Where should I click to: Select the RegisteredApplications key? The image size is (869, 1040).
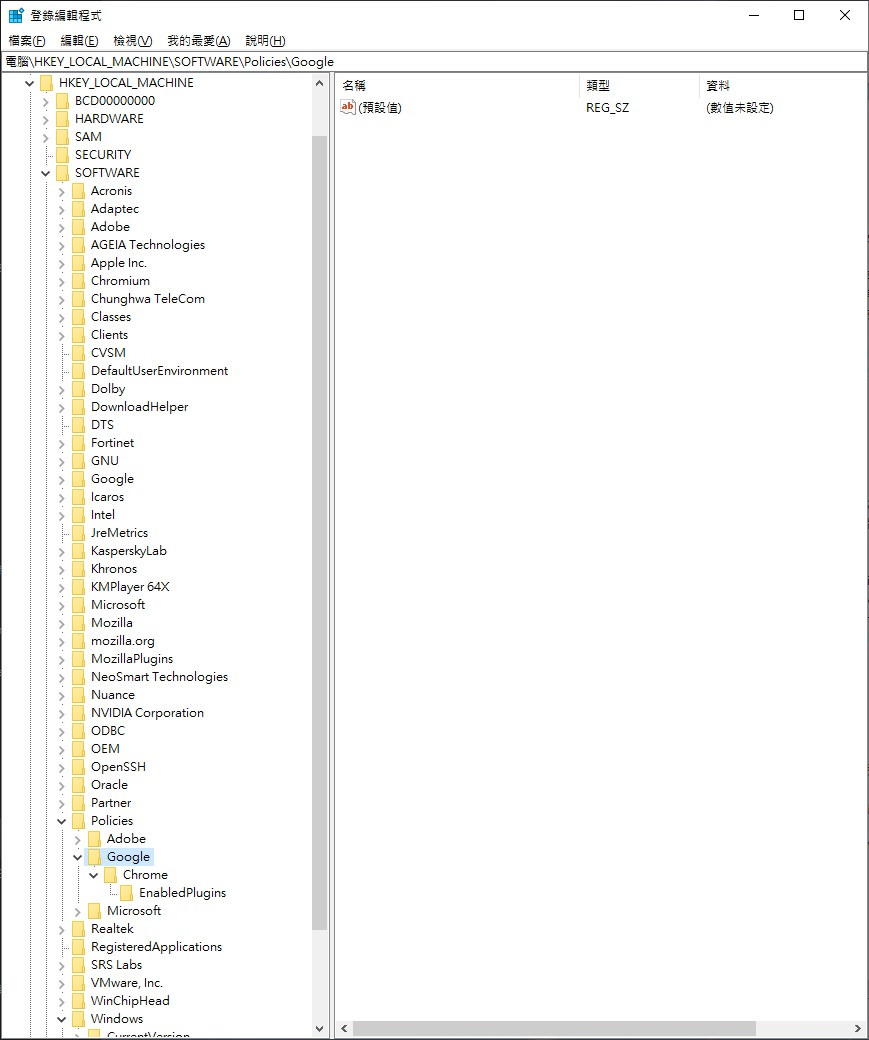[x=157, y=946]
